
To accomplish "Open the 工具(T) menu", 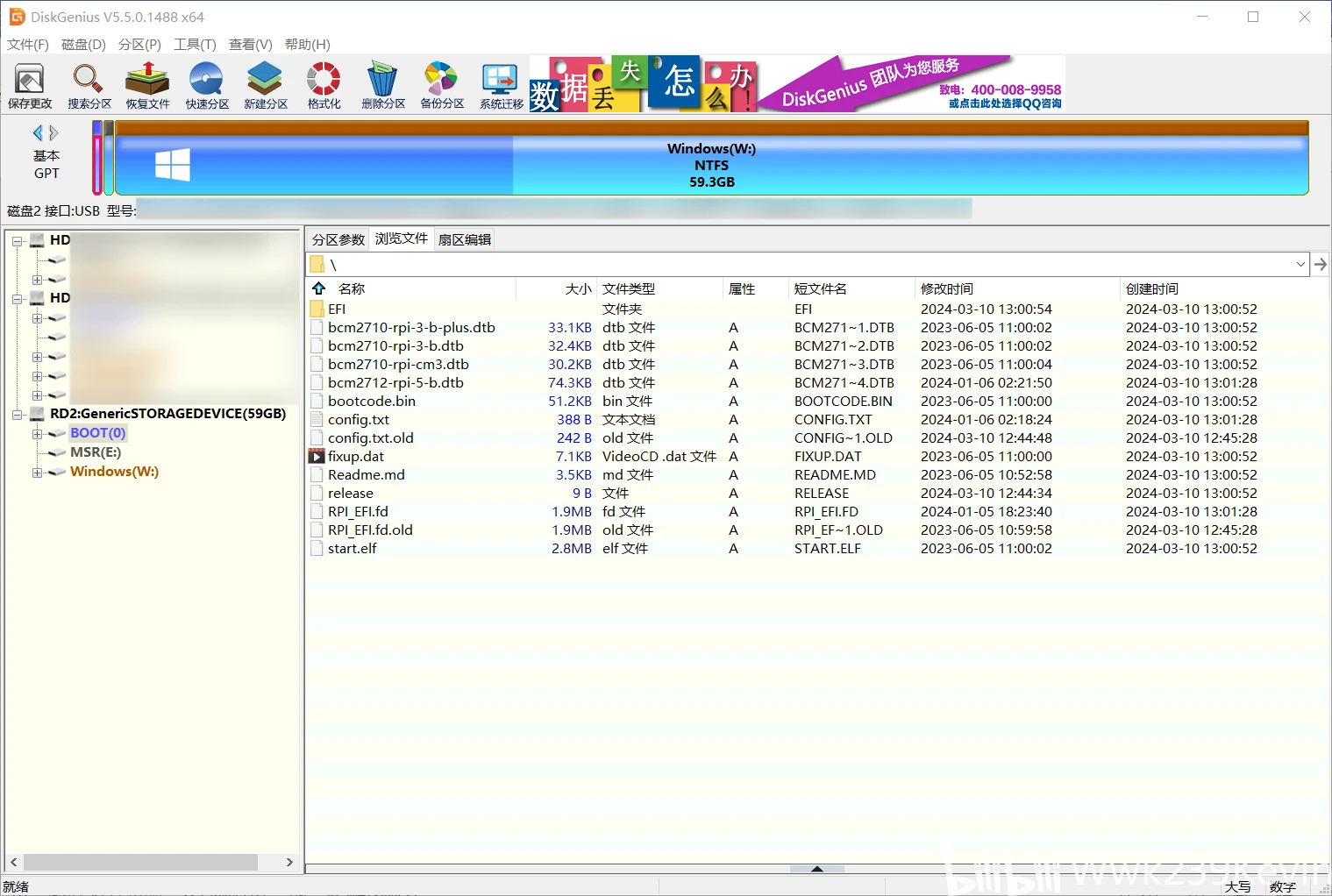I will 195,45.
